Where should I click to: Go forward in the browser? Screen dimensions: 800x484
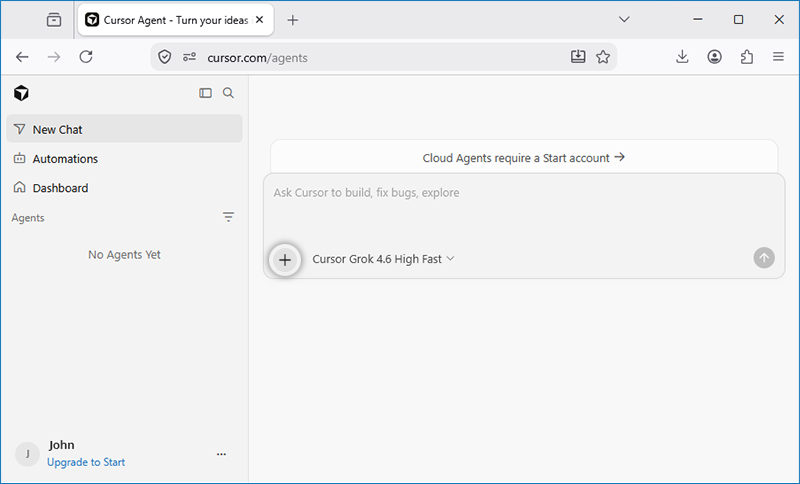coord(54,57)
